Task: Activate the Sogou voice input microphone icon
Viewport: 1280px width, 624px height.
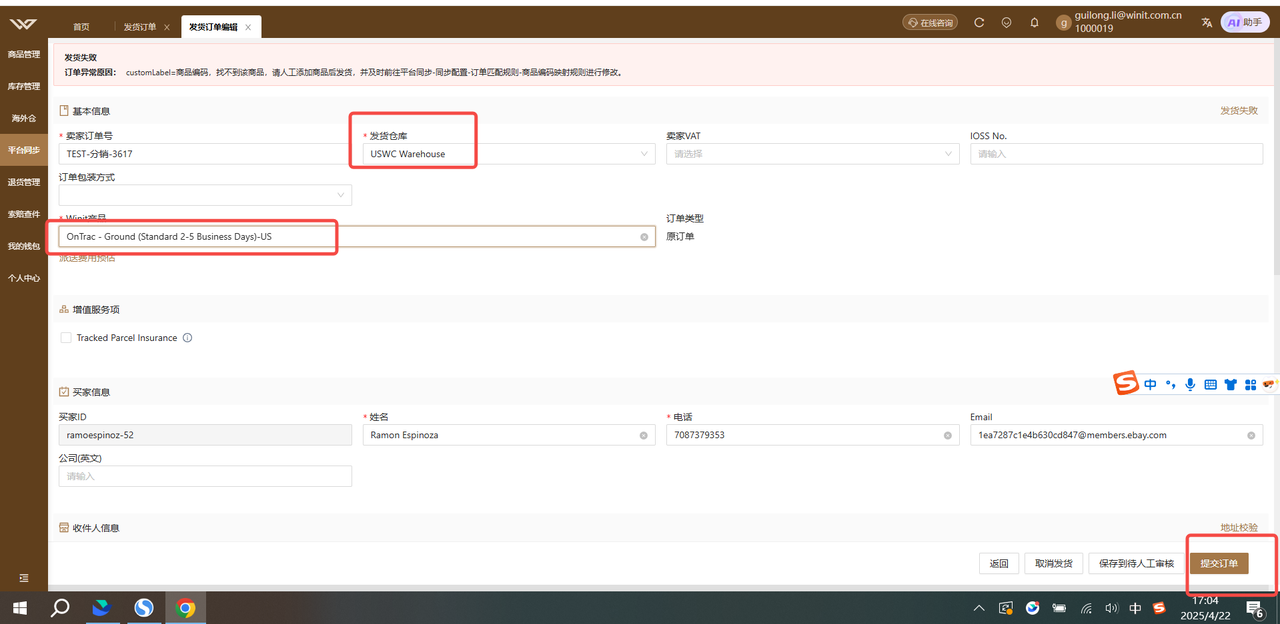Action: pyautogui.click(x=1190, y=383)
